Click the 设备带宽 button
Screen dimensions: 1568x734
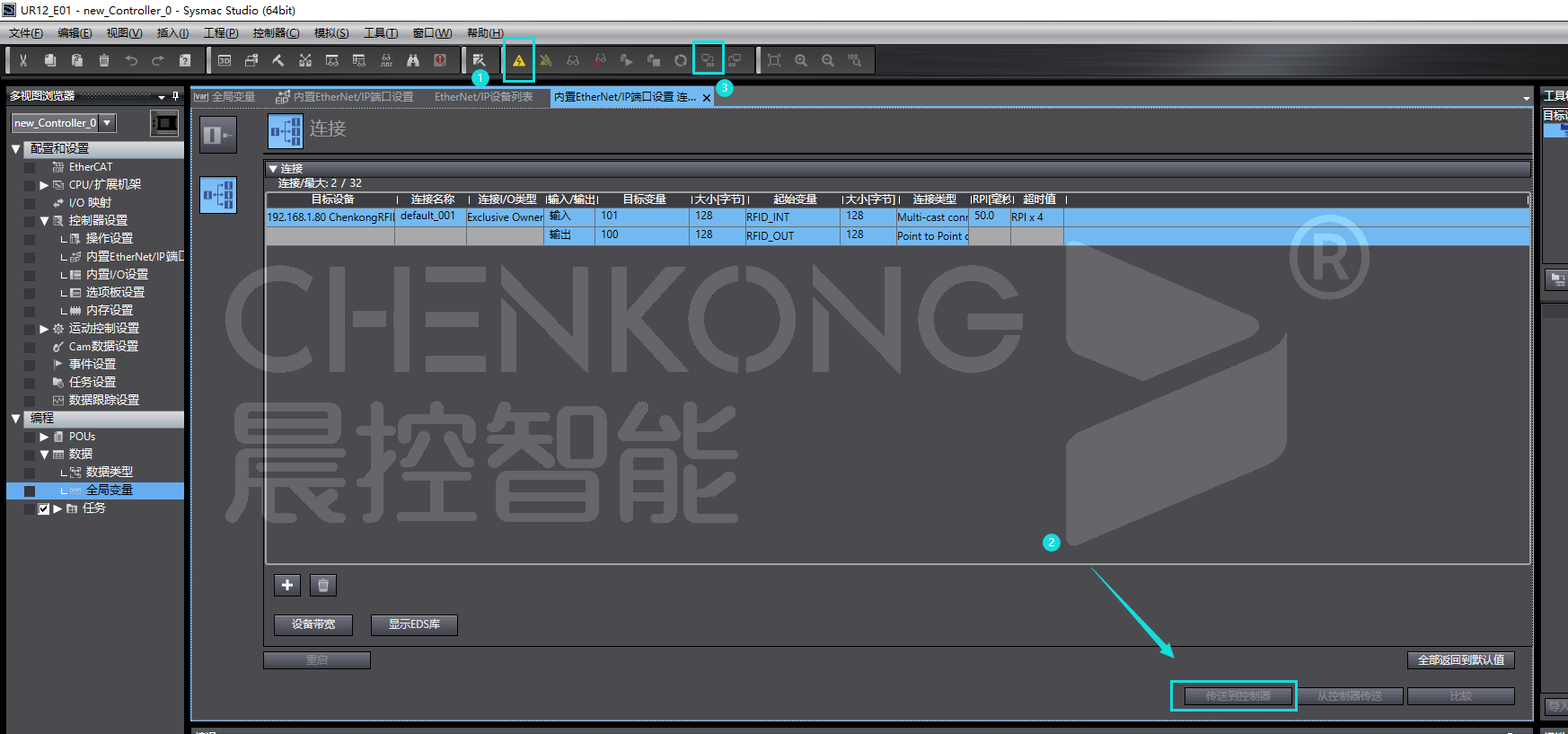[x=313, y=624]
